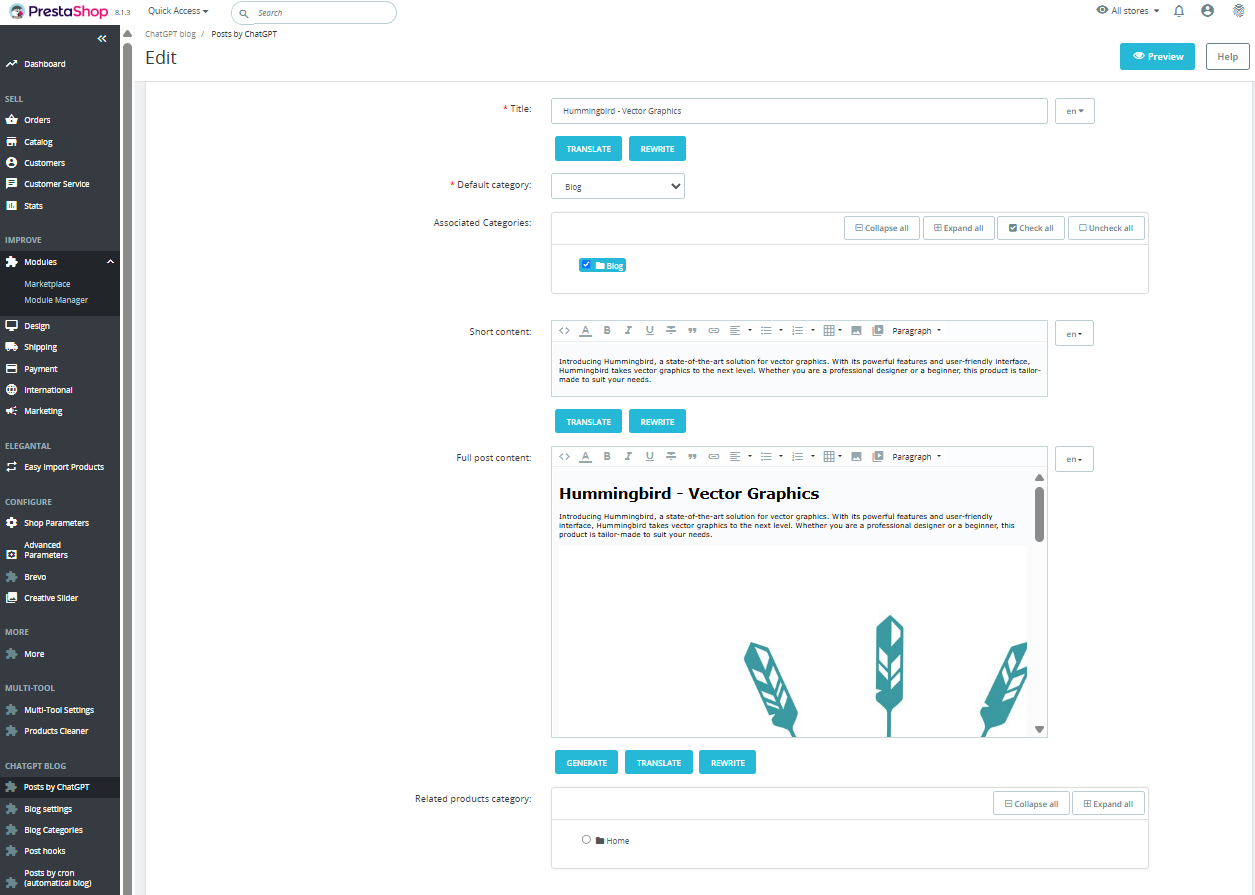Image resolution: width=1255 pixels, height=895 pixels.
Task: Pick text color in Full post content toolbar
Action: (586, 457)
